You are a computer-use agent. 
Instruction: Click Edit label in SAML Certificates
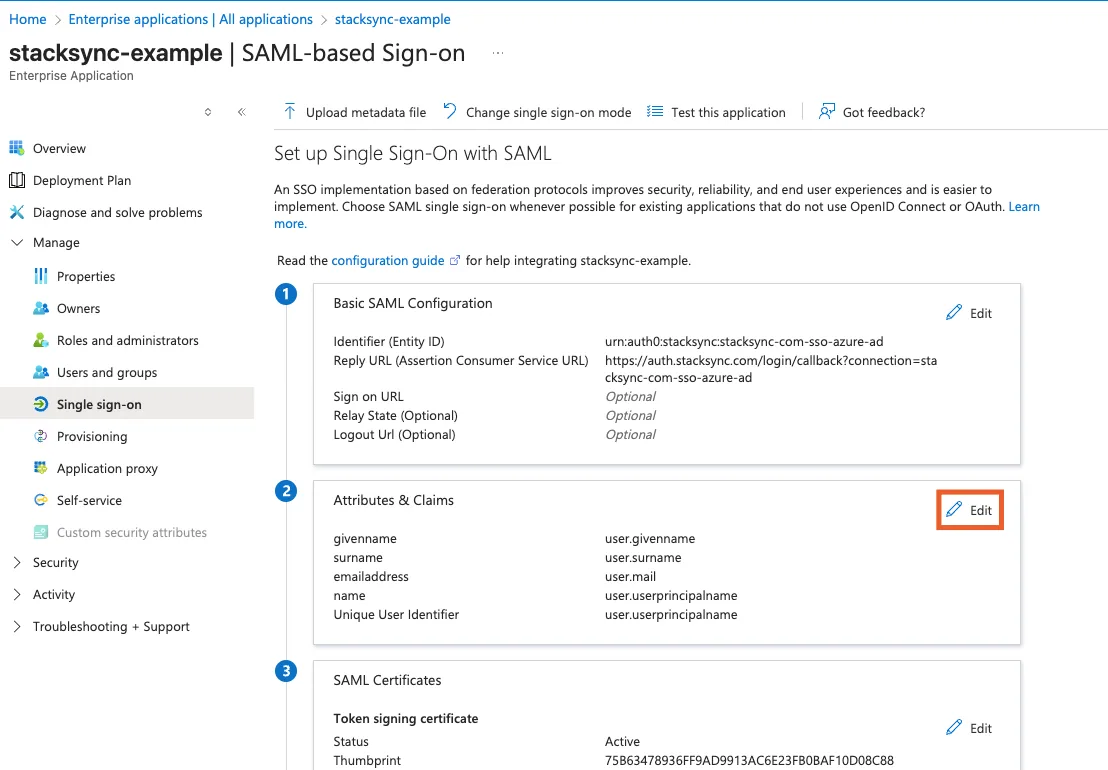point(980,728)
